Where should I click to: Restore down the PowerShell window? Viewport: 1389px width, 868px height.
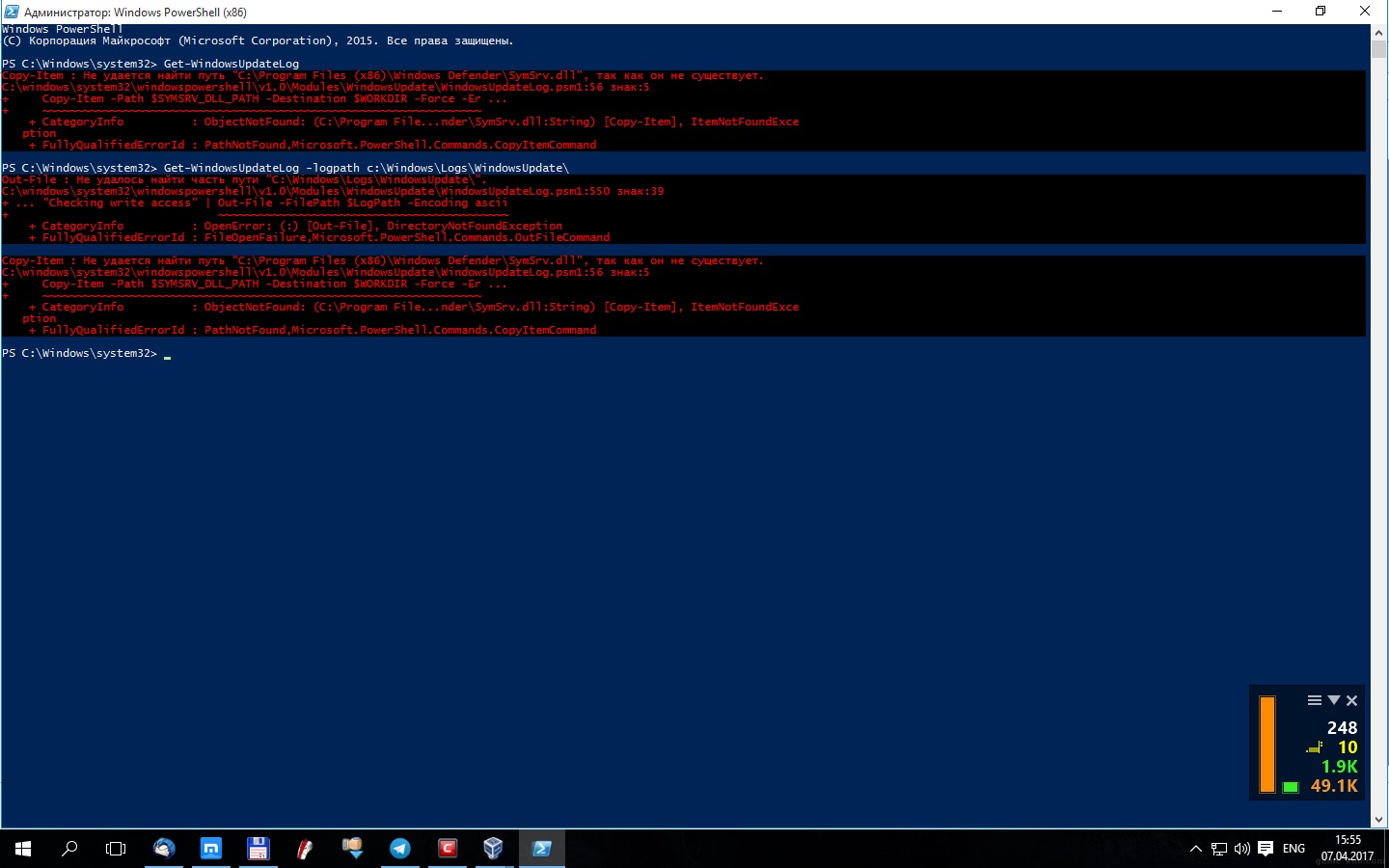click(x=1321, y=12)
